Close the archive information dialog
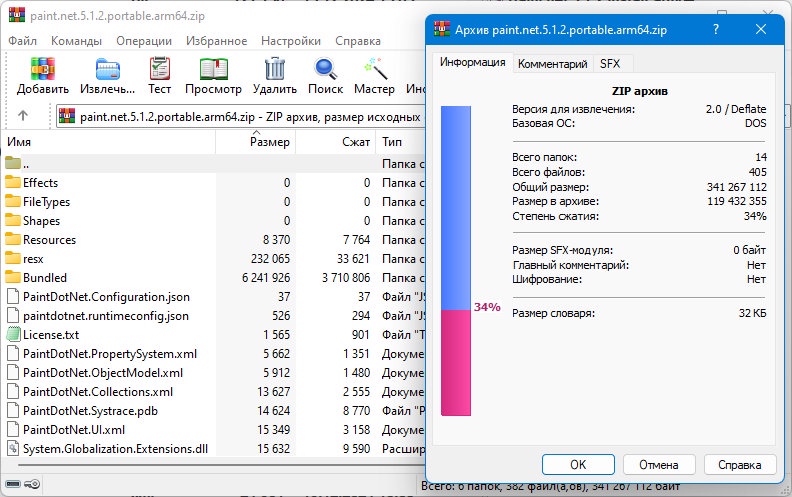792x497 pixels. [761, 29]
